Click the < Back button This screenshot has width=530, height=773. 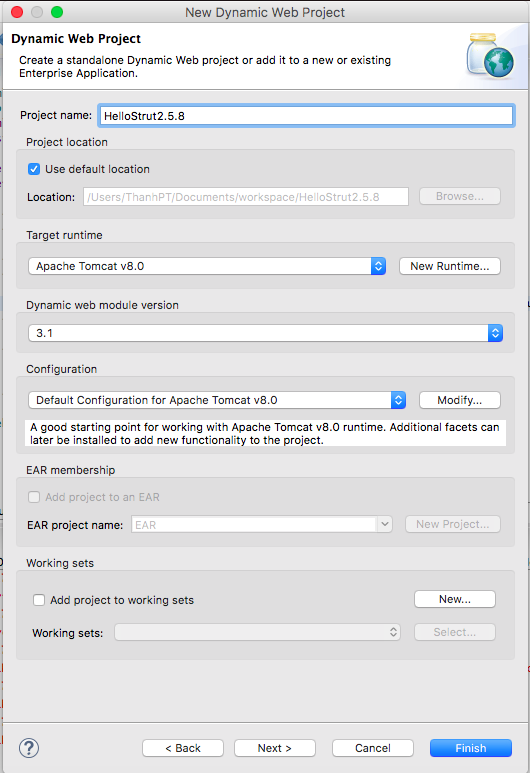click(183, 748)
